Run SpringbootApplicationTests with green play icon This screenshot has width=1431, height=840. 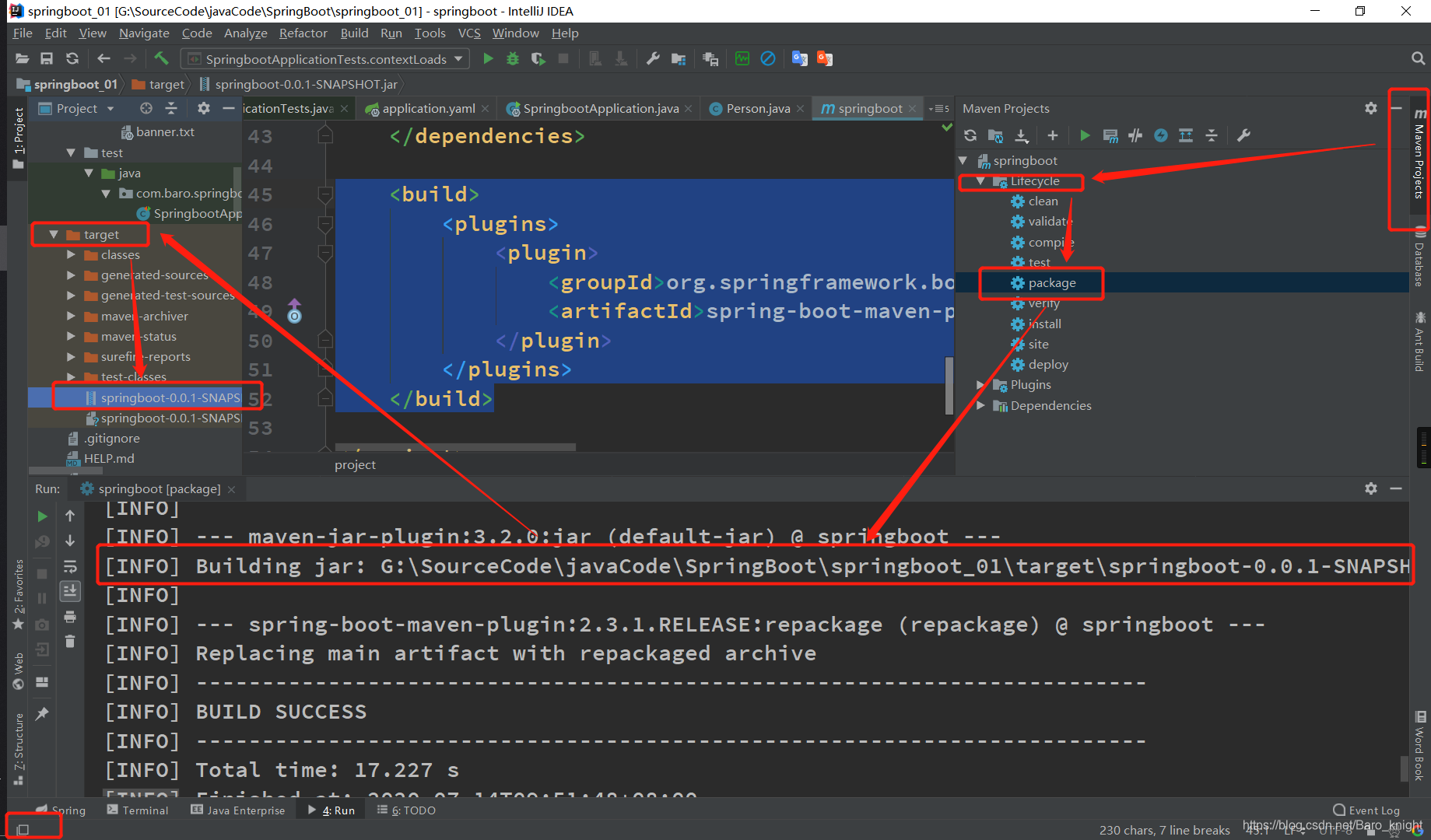pyautogui.click(x=488, y=58)
